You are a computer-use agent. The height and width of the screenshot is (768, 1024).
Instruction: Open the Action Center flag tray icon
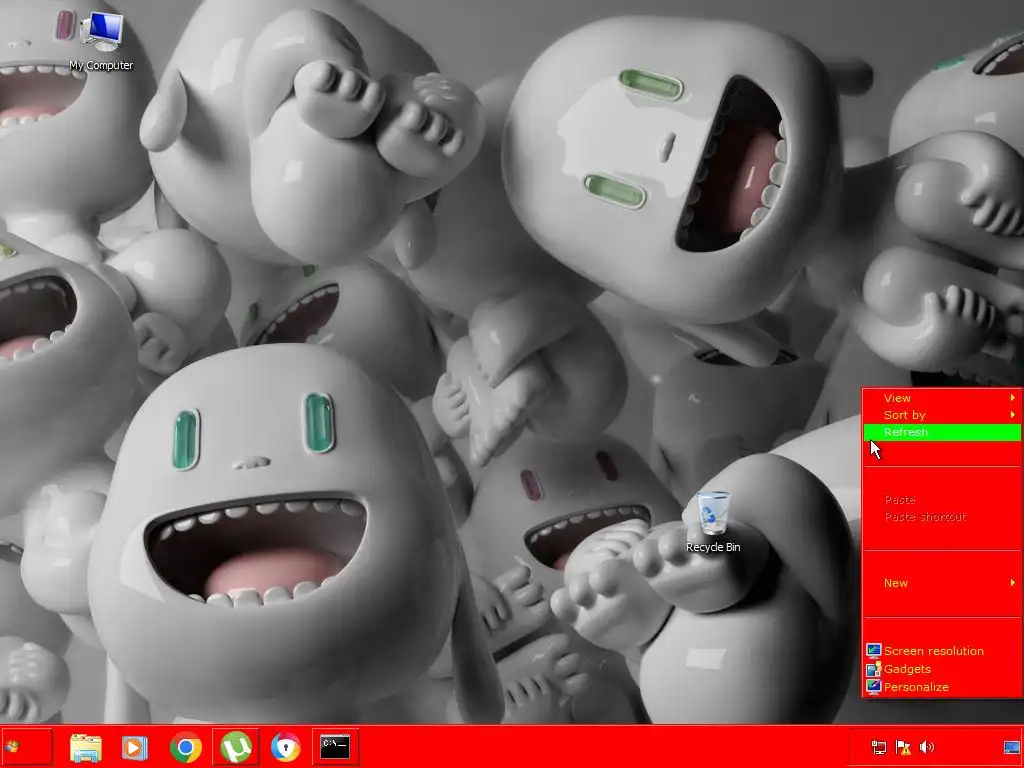pyautogui.click(x=903, y=747)
